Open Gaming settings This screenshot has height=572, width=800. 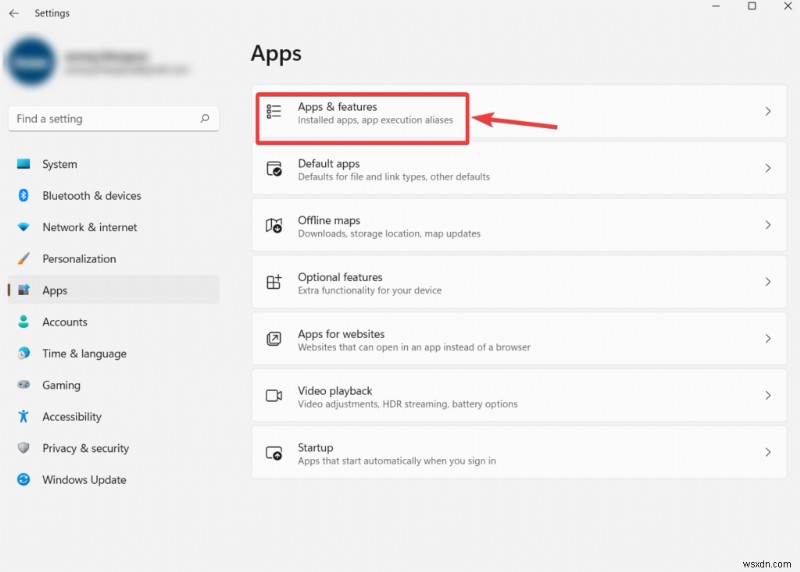click(114, 385)
